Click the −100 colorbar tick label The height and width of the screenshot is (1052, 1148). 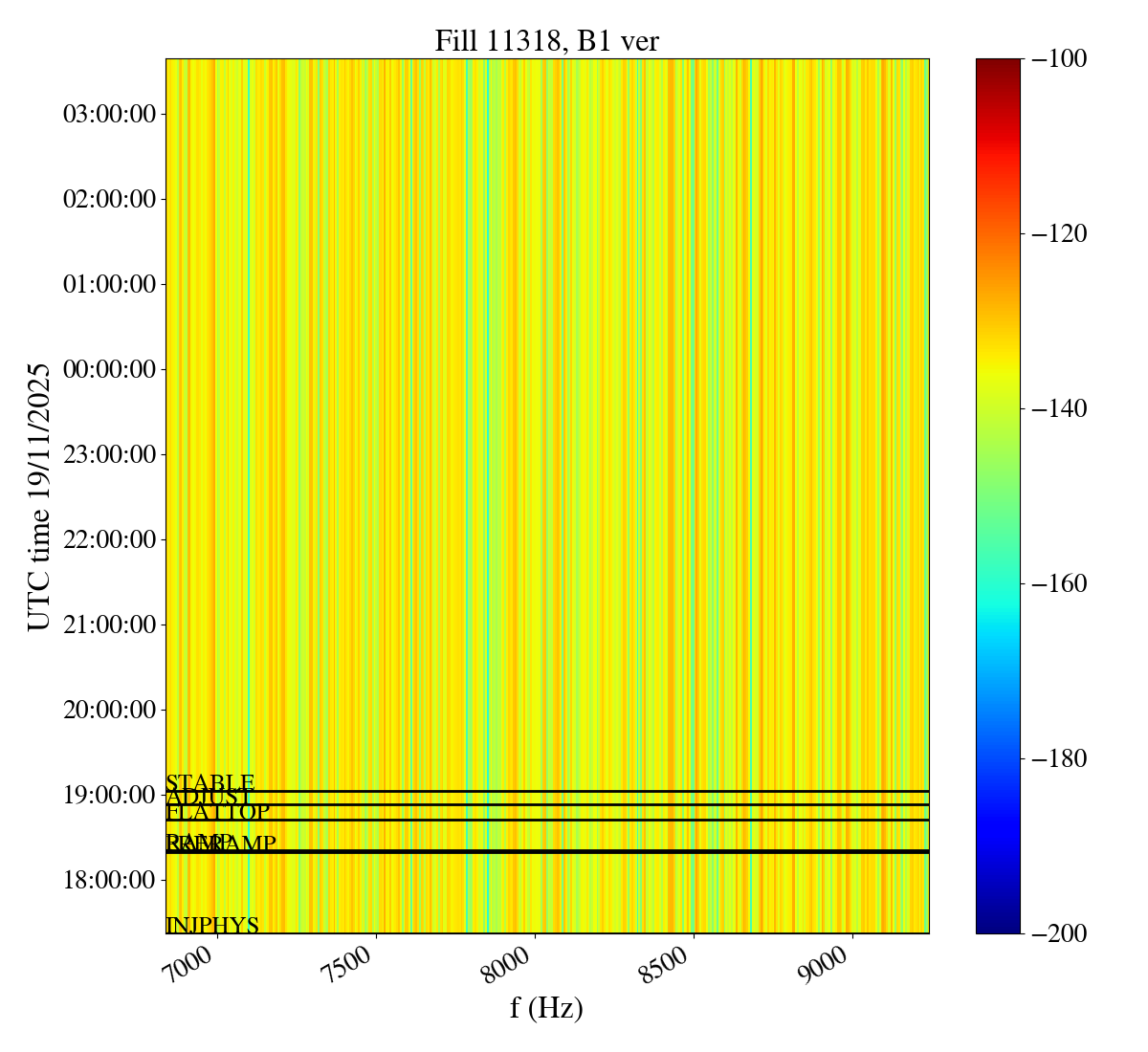[1058, 59]
